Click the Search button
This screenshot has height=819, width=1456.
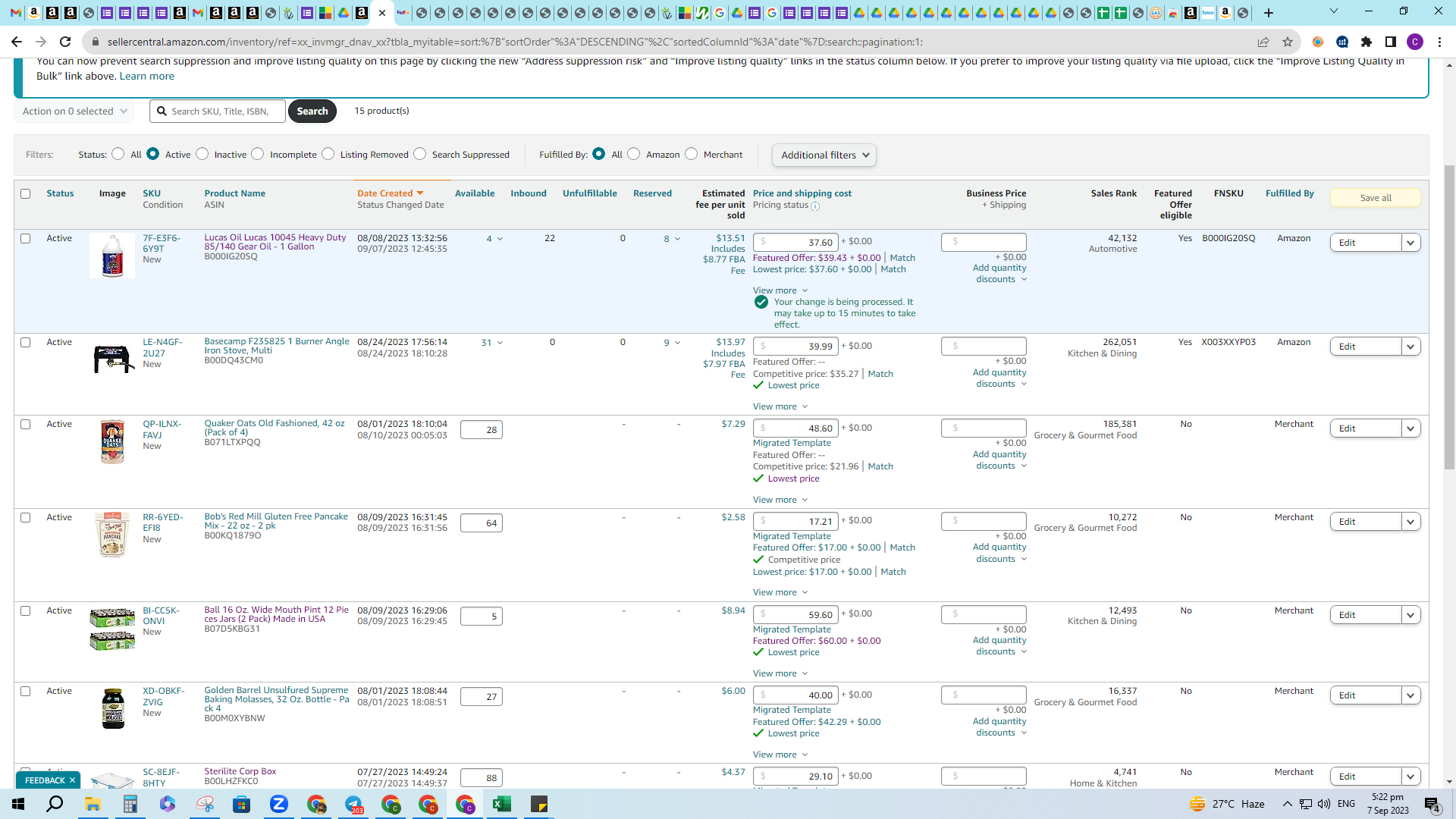pyautogui.click(x=312, y=111)
